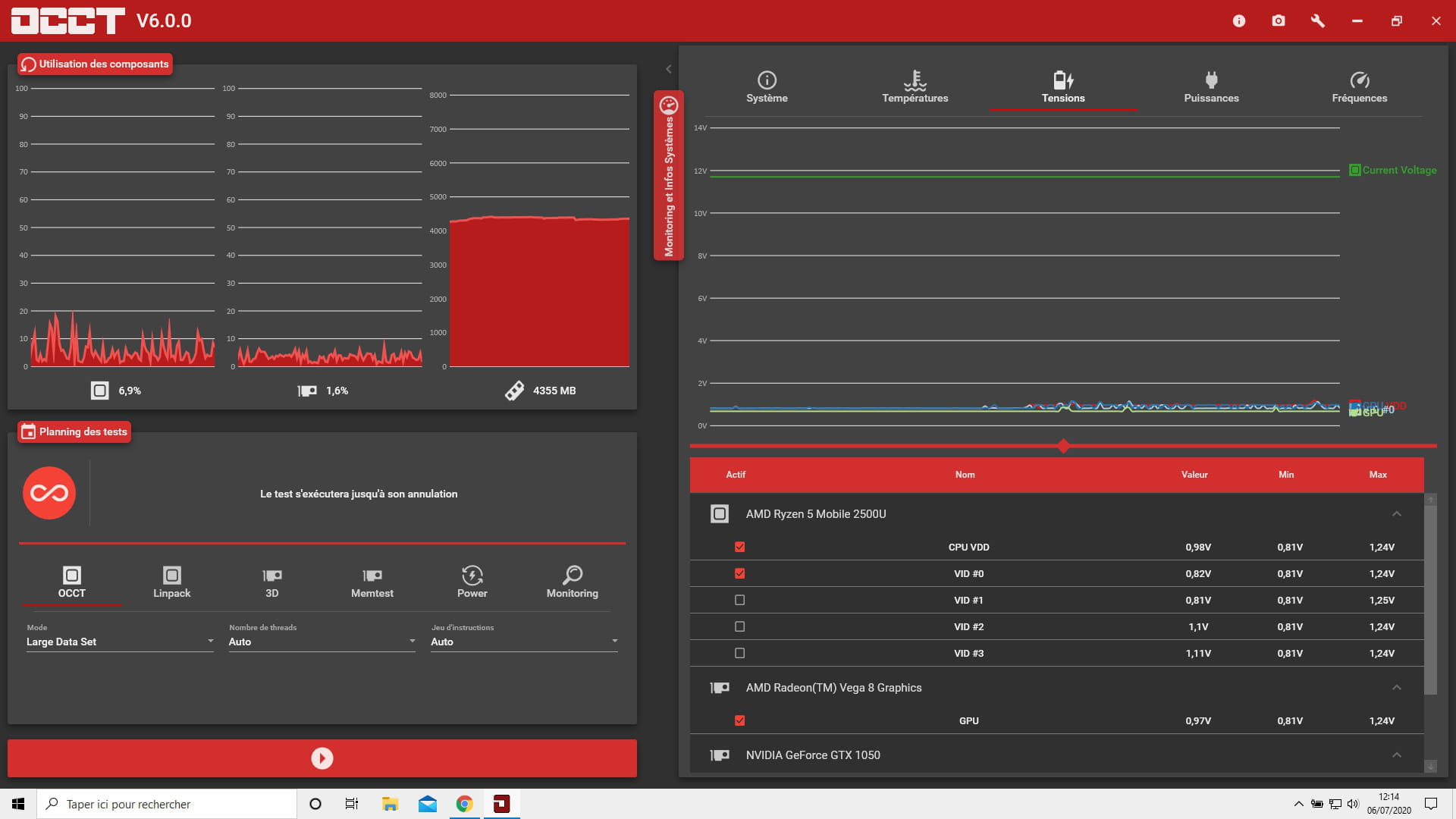Open the Nombre de threads dropdown
1456x819 pixels.
pos(322,642)
